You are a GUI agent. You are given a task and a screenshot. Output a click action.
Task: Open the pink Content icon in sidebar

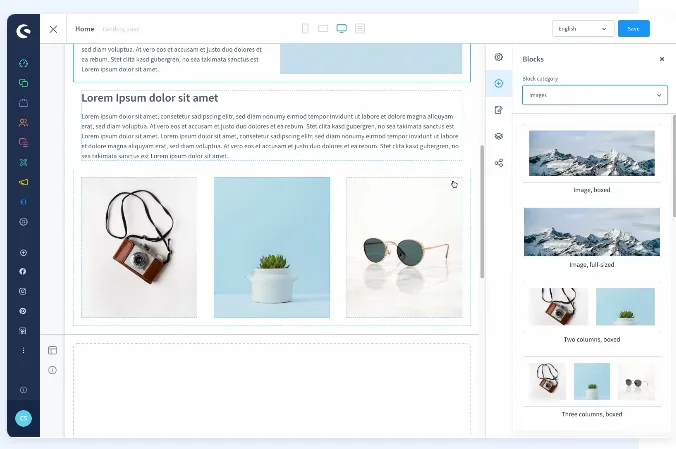point(23,142)
